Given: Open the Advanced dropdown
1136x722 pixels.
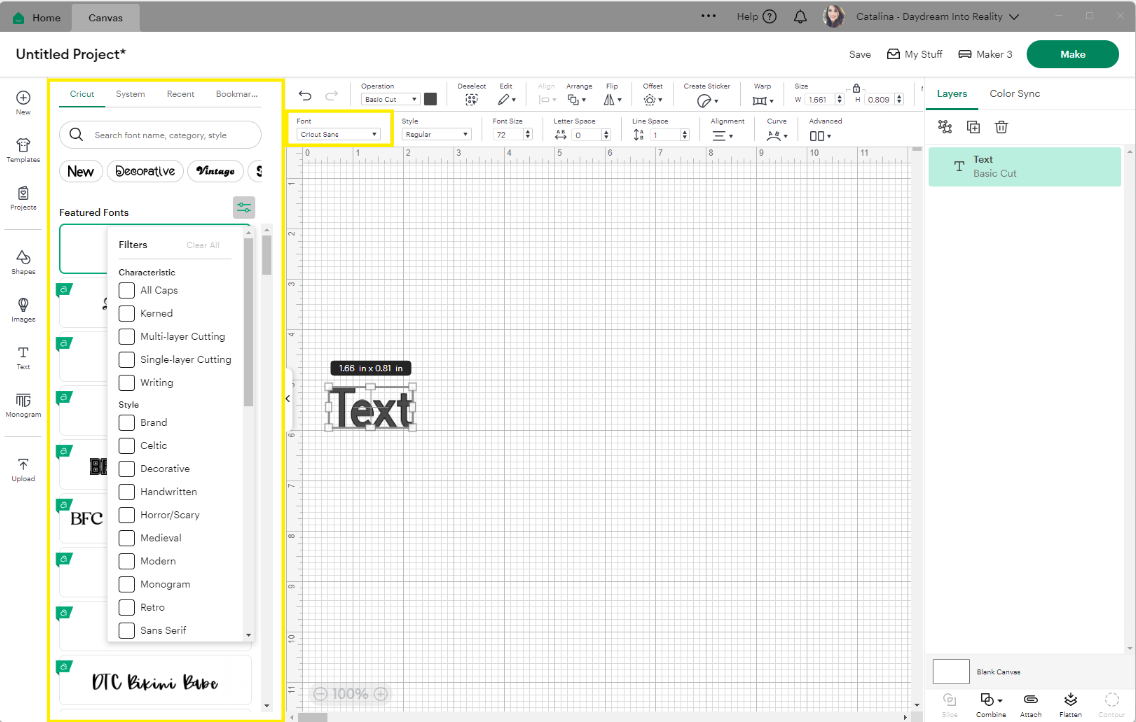Looking at the screenshot, I should point(820,135).
